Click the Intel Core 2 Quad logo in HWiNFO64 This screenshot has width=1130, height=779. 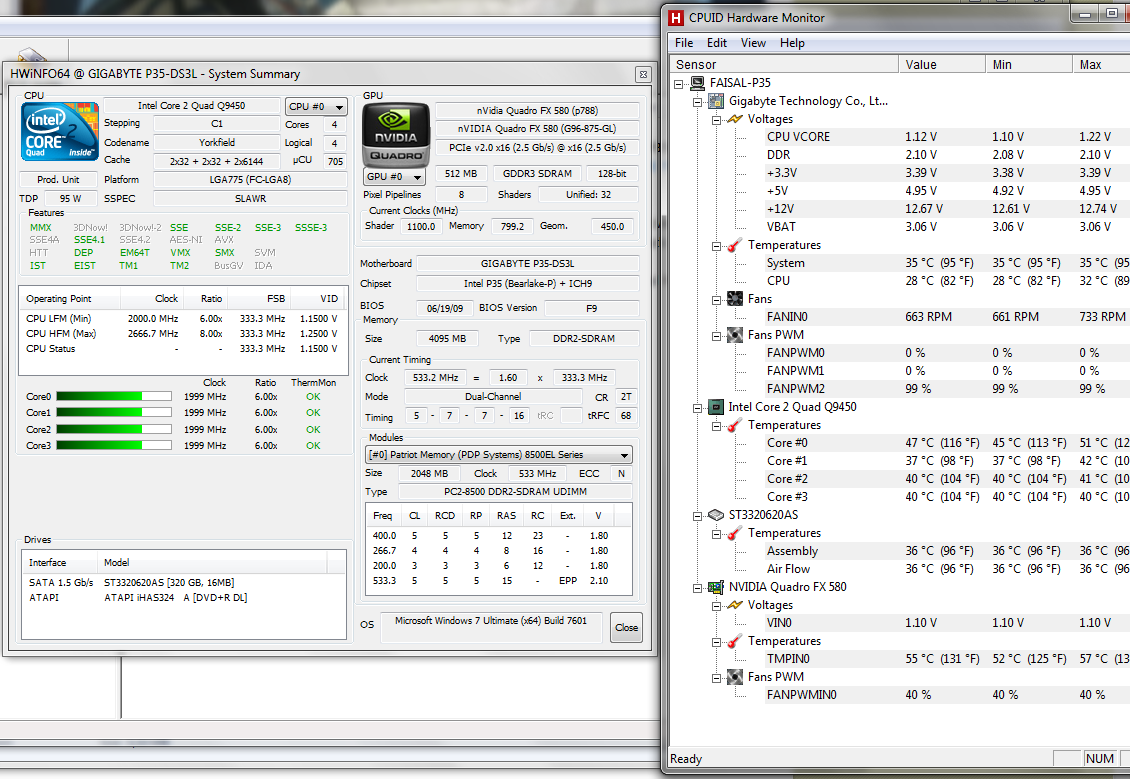pos(60,131)
